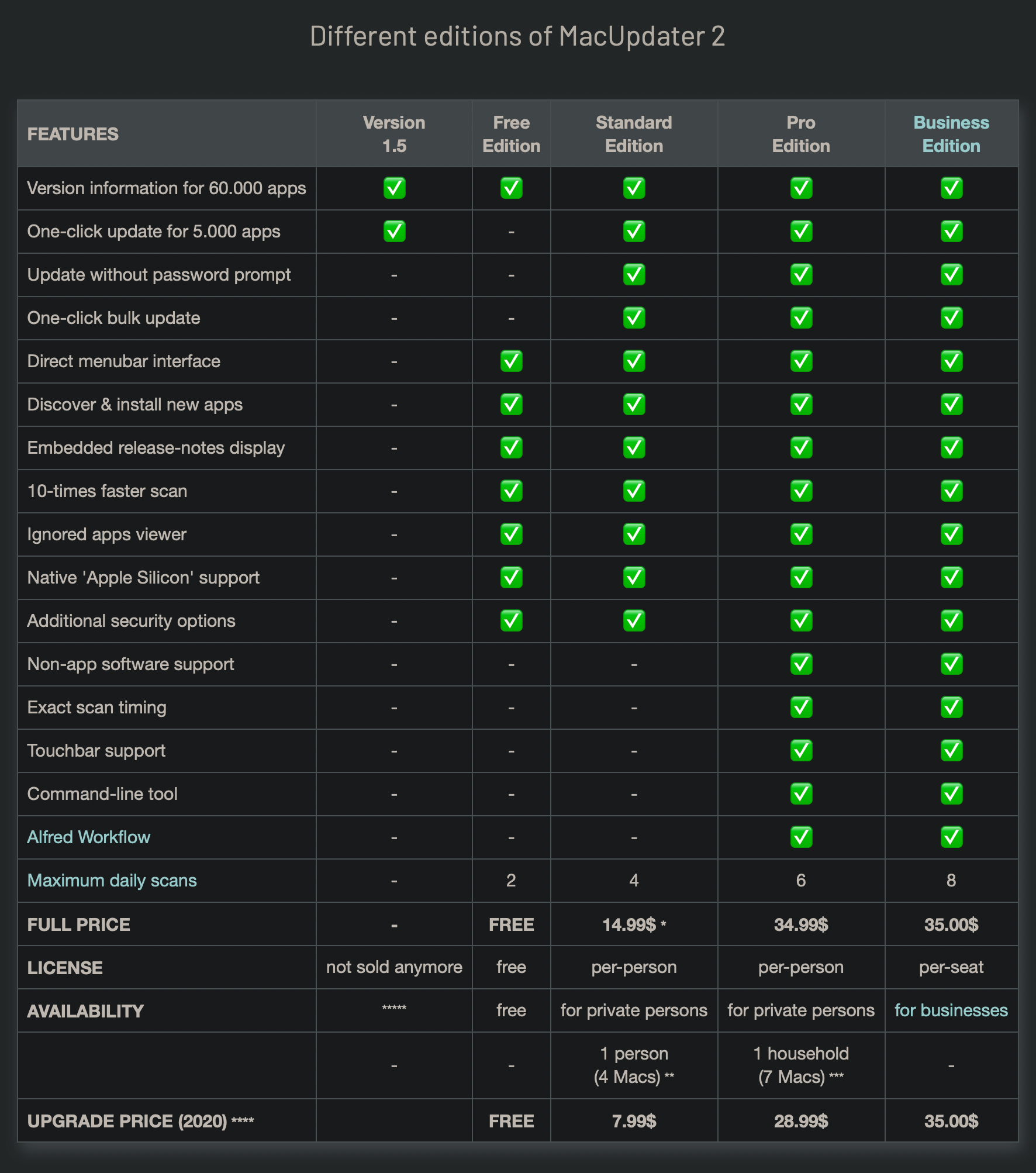Image resolution: width=1036 pixels, height=1173 pixels.
Task: Click the Pro Edition column header
Action: tap(801, 134)
